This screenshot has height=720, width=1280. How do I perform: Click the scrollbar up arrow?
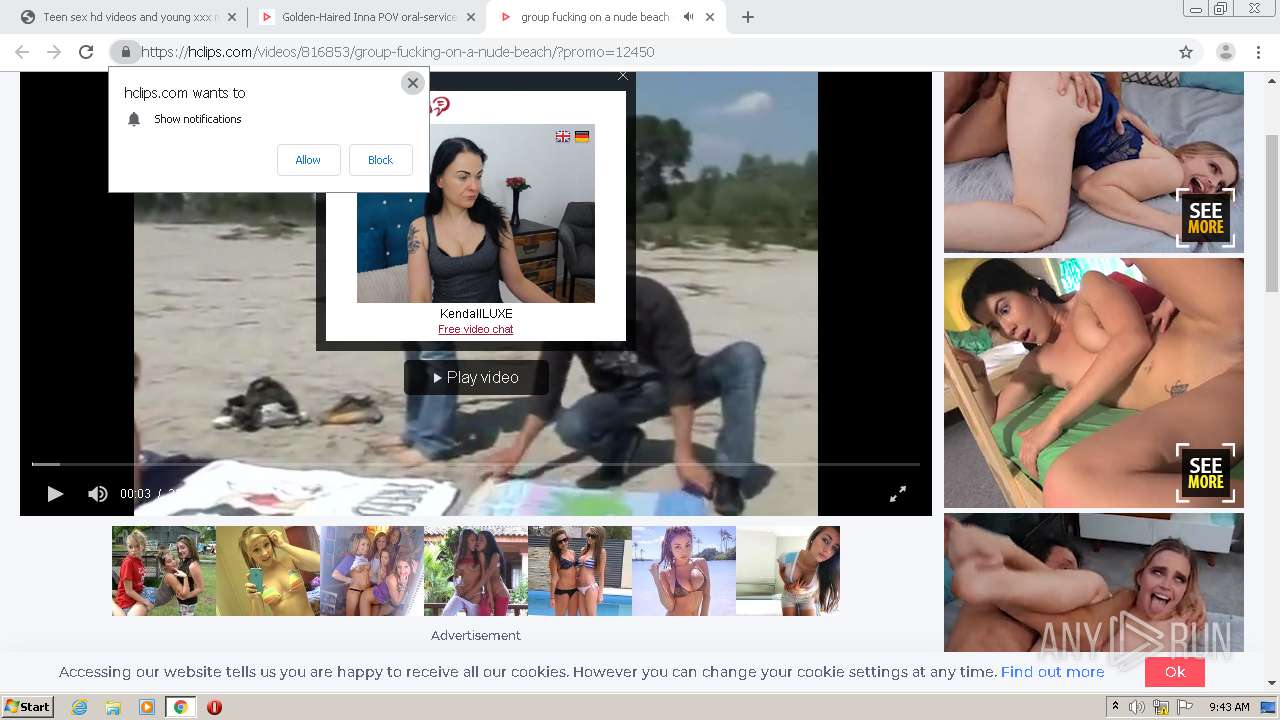(x=1272, y=79)
